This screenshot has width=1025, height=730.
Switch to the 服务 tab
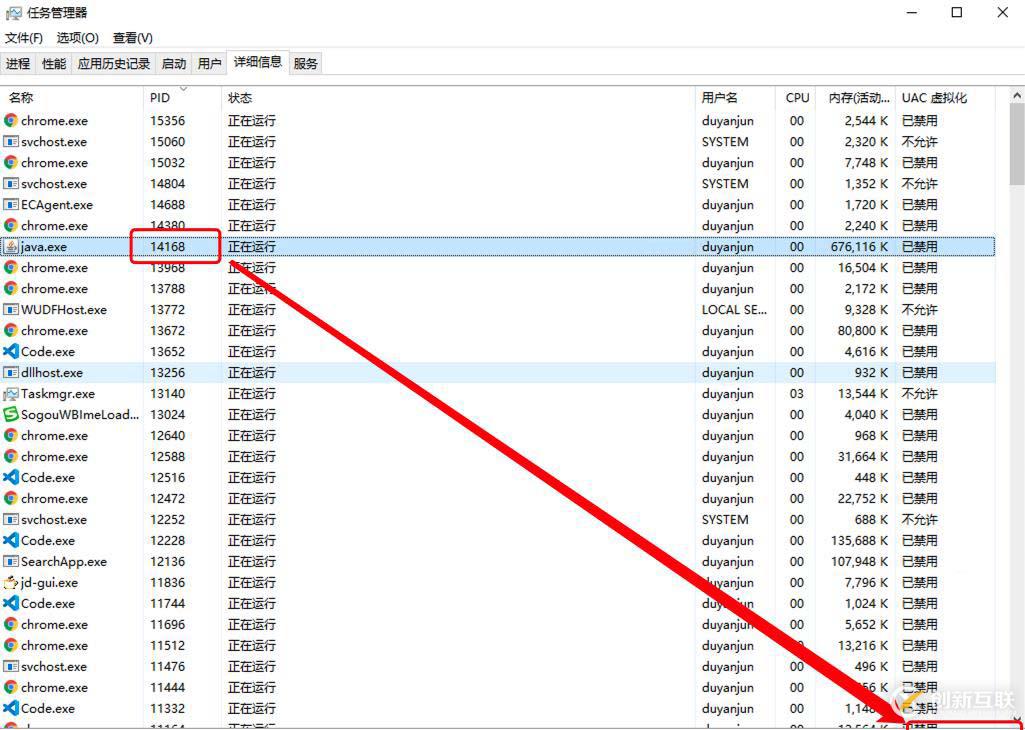coord(305,63)
